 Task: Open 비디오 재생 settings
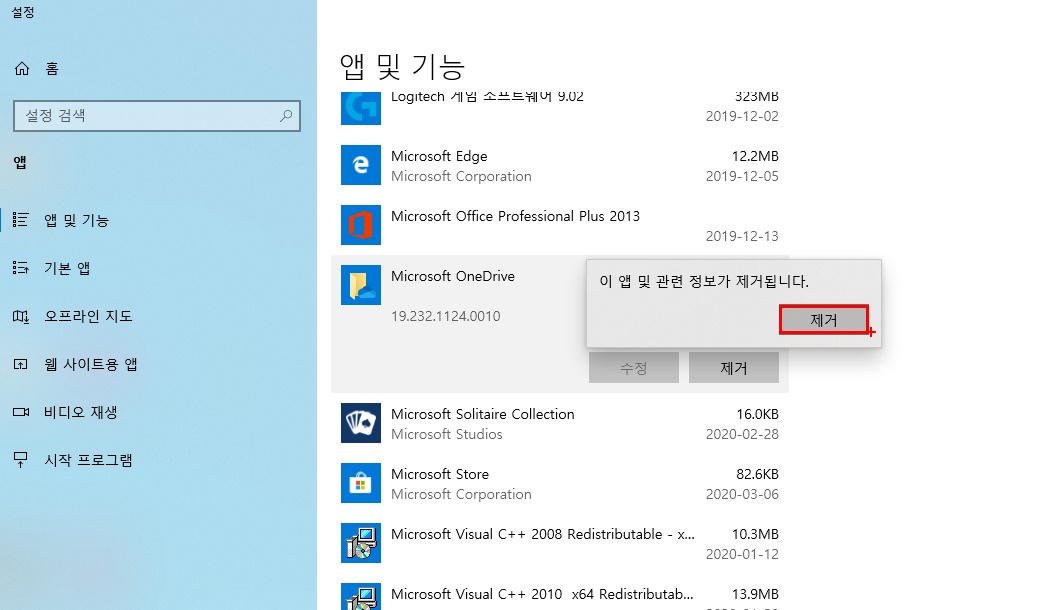[x=81, y=412]
